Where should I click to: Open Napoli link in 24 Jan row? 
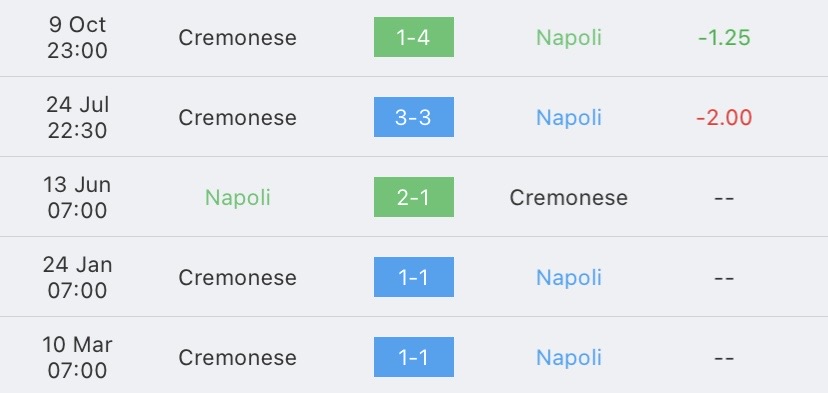tap(569, 278)
